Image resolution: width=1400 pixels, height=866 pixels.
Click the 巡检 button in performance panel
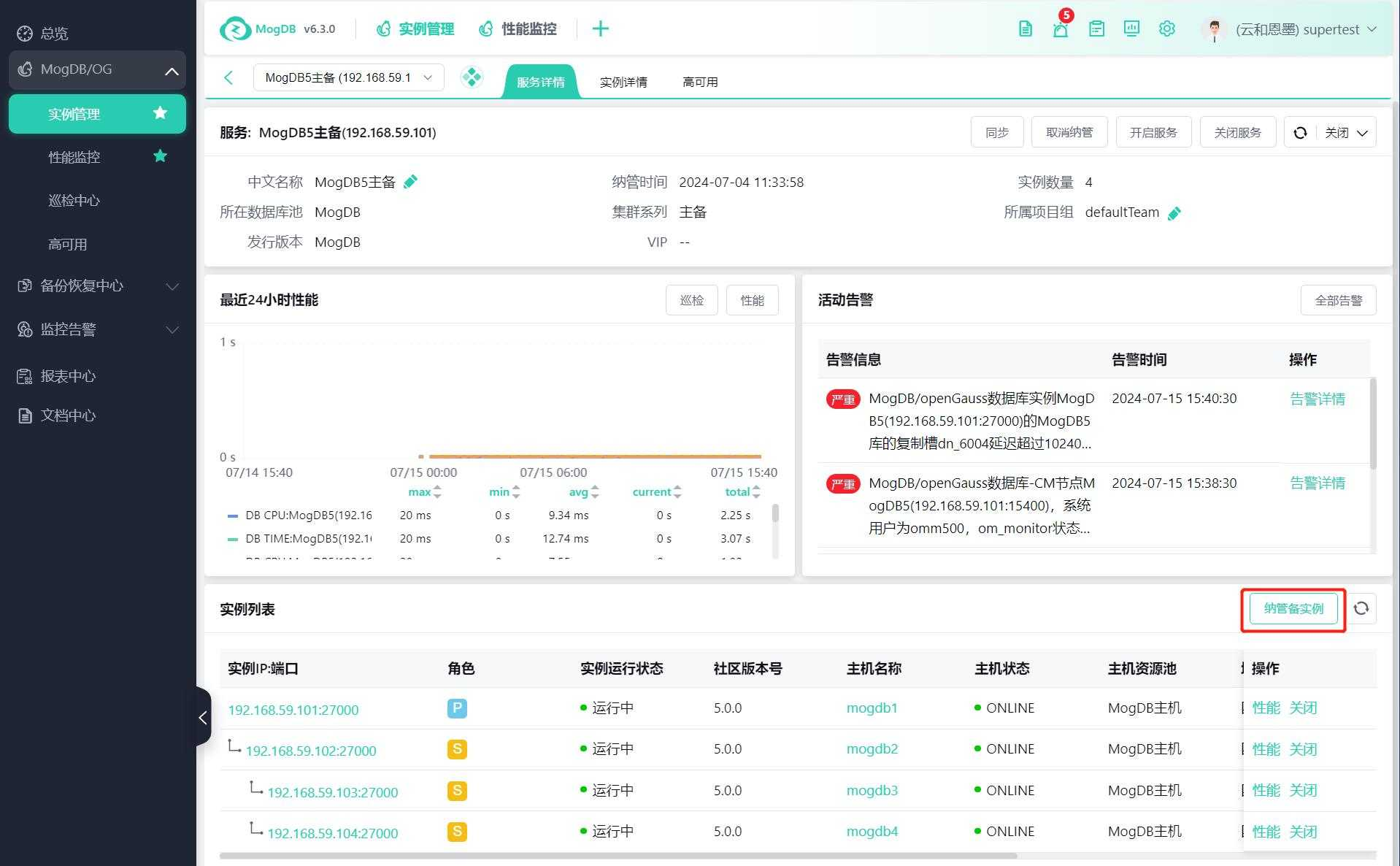(691, 300)
